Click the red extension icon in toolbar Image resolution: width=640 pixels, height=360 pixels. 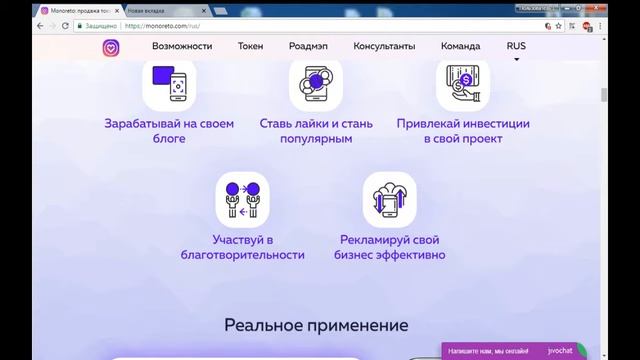pyautogui.click(x=587, y=26)
